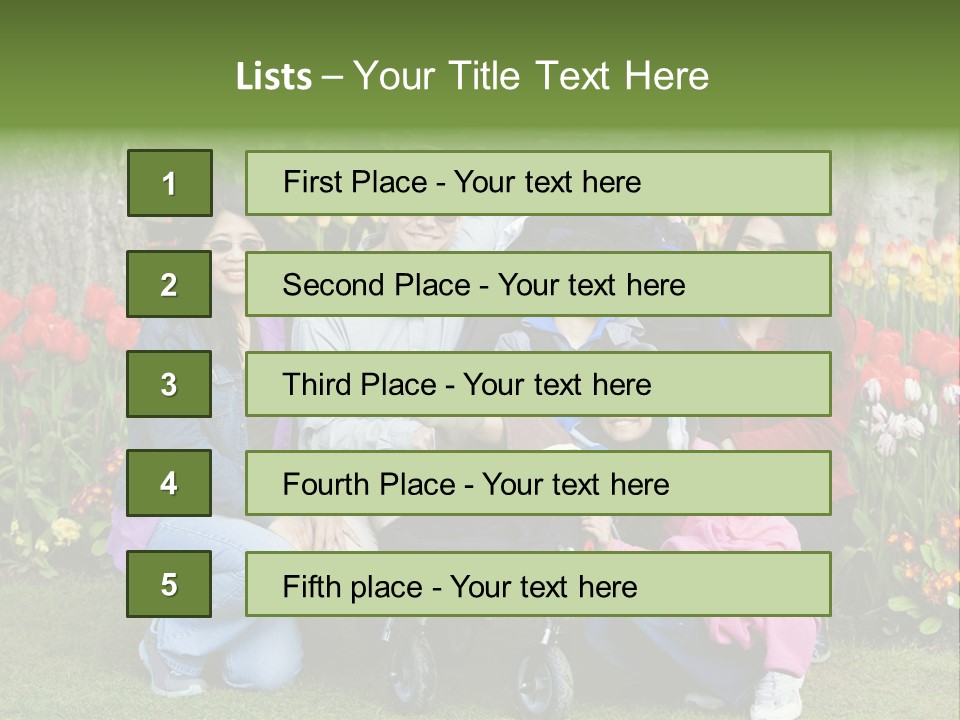Click 'Your Title Text Here' in heading
960x720 pixels.
[531, 76]
